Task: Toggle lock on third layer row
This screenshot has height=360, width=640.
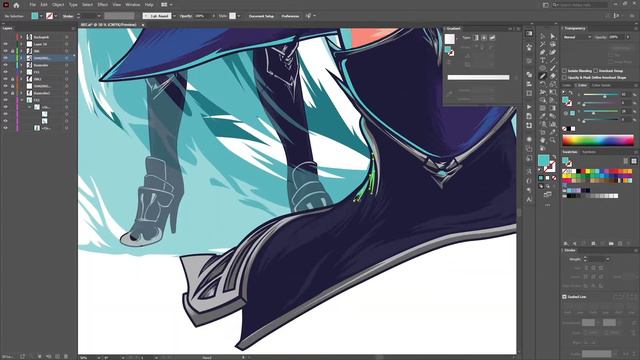Action: (12, 51)
